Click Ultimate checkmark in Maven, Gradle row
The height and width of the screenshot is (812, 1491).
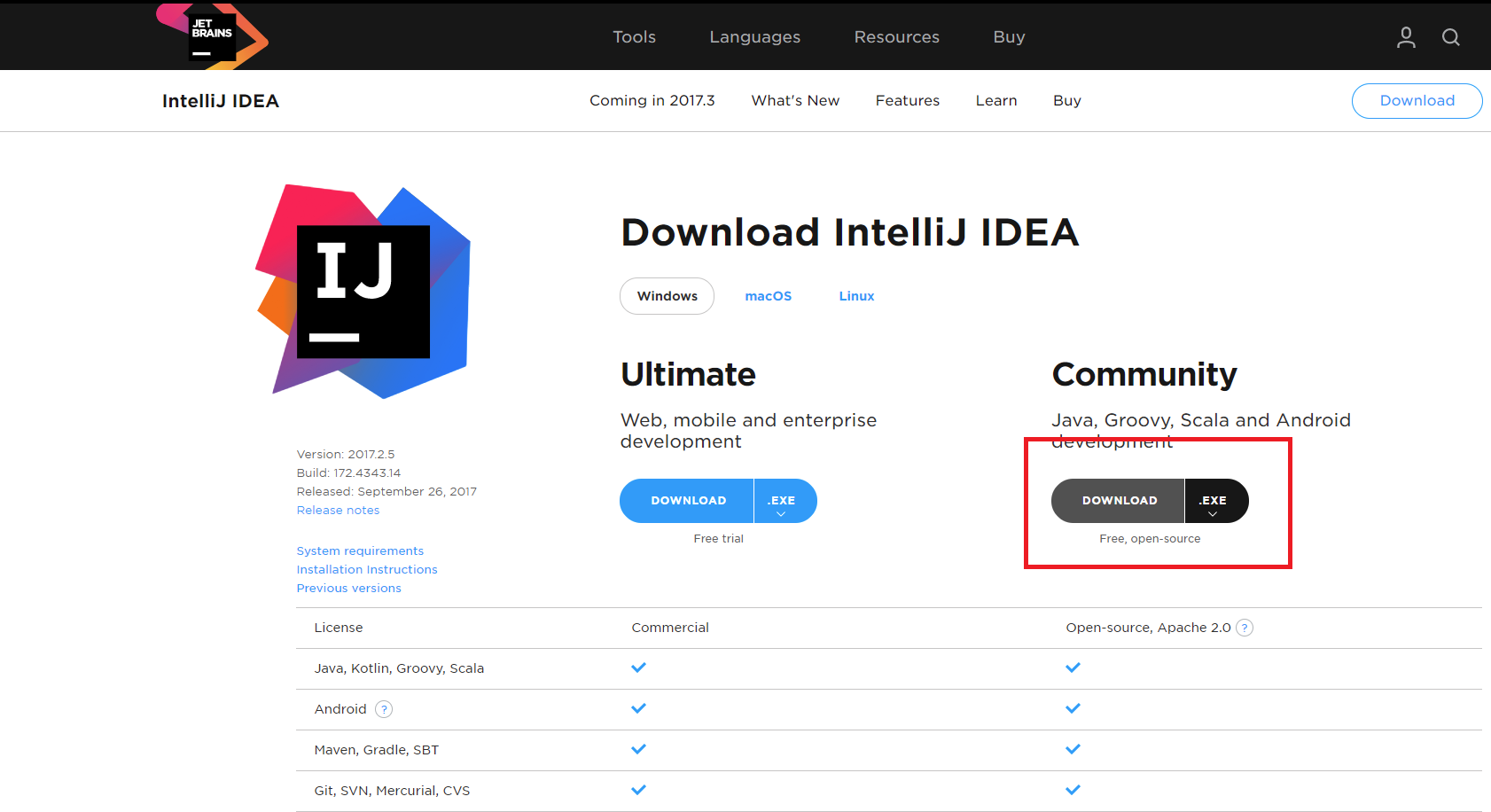638,749
